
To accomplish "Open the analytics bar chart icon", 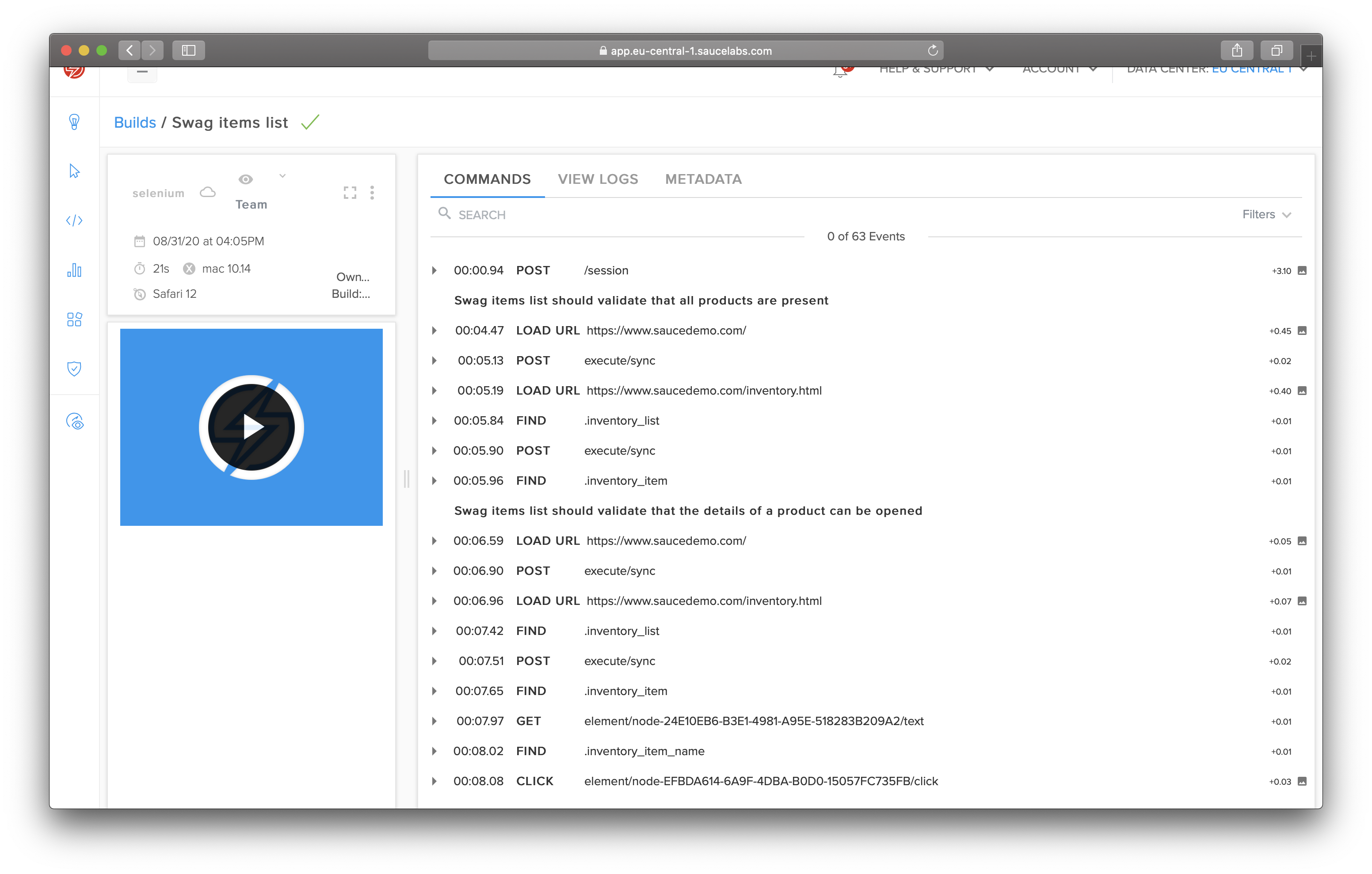I will coord(74,270).
